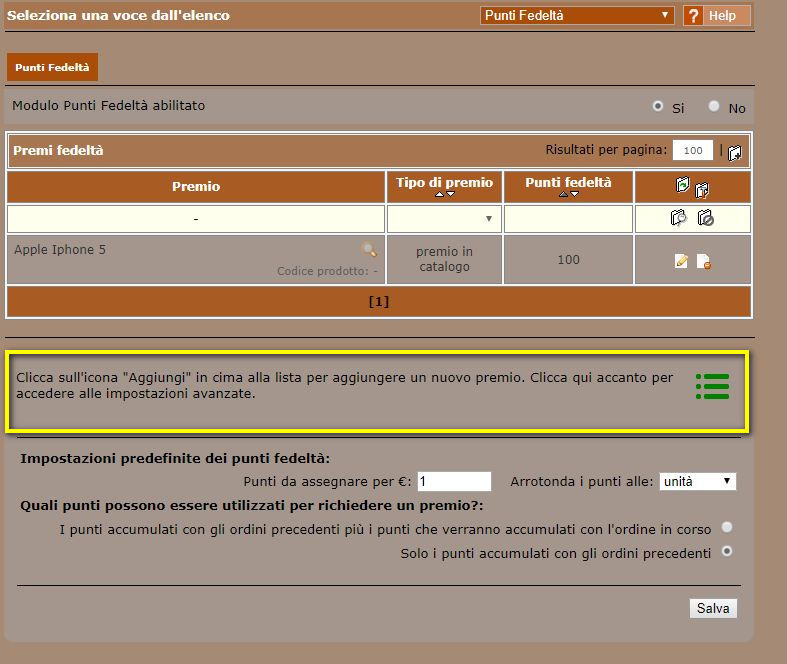Edit the Apple Iphone 5 reward with pencil icon

coord(681,261)
